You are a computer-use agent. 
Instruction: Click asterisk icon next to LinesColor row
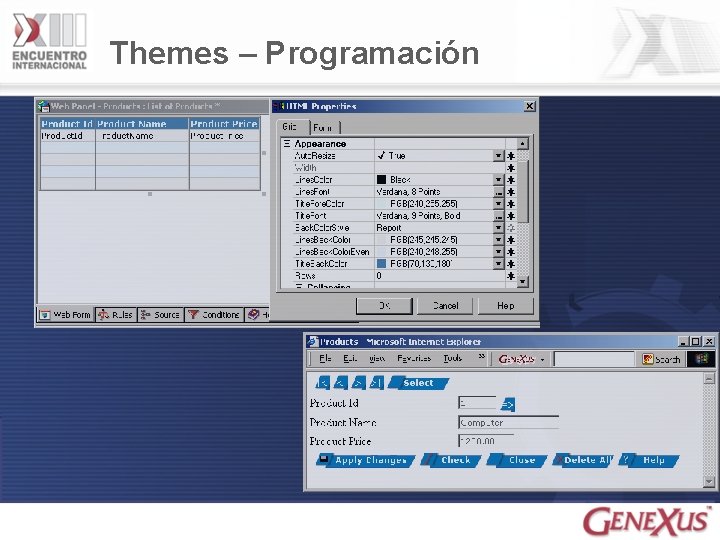[x=511, y=180]
